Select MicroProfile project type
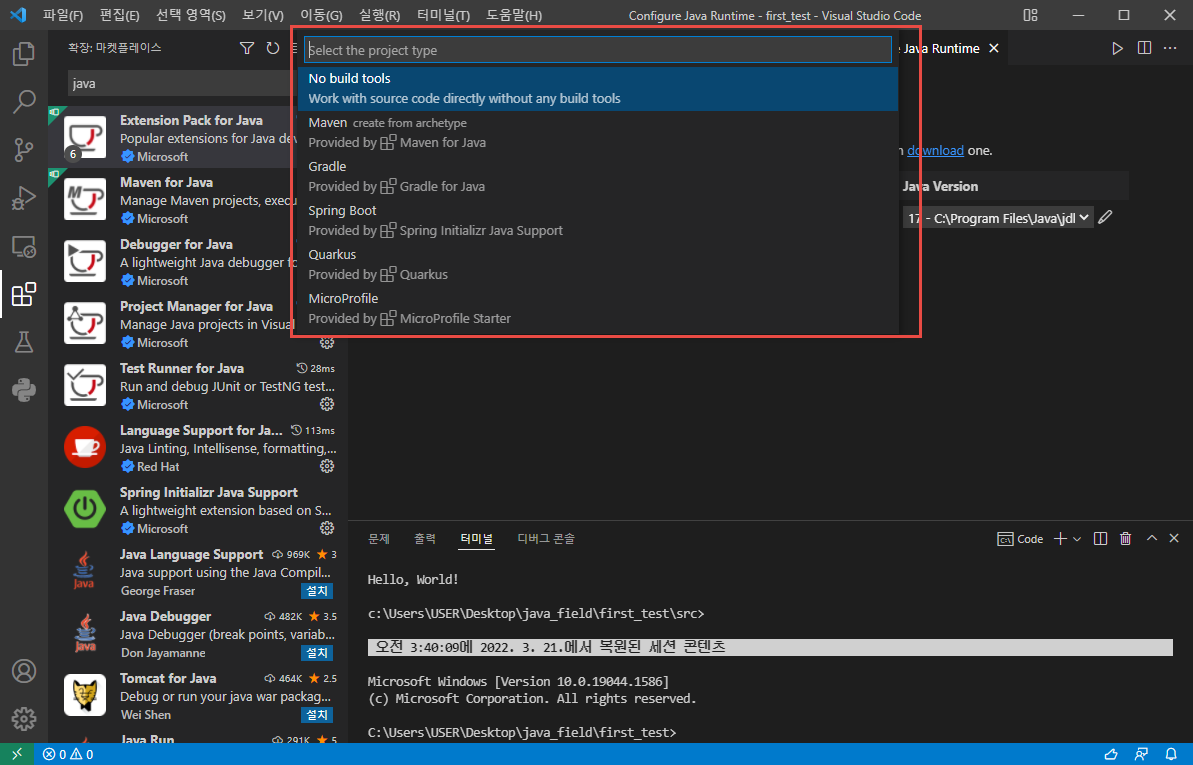 point(597,308)
